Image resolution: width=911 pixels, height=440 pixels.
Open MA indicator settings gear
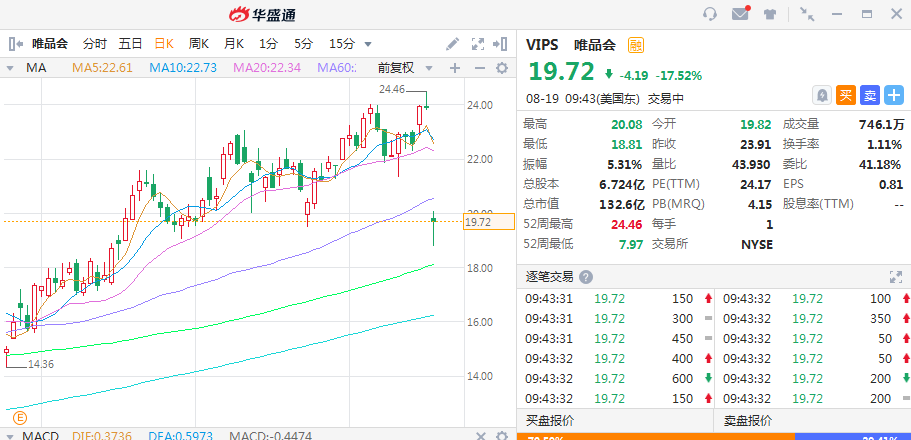pyautogui.click(x=501, y=69)
